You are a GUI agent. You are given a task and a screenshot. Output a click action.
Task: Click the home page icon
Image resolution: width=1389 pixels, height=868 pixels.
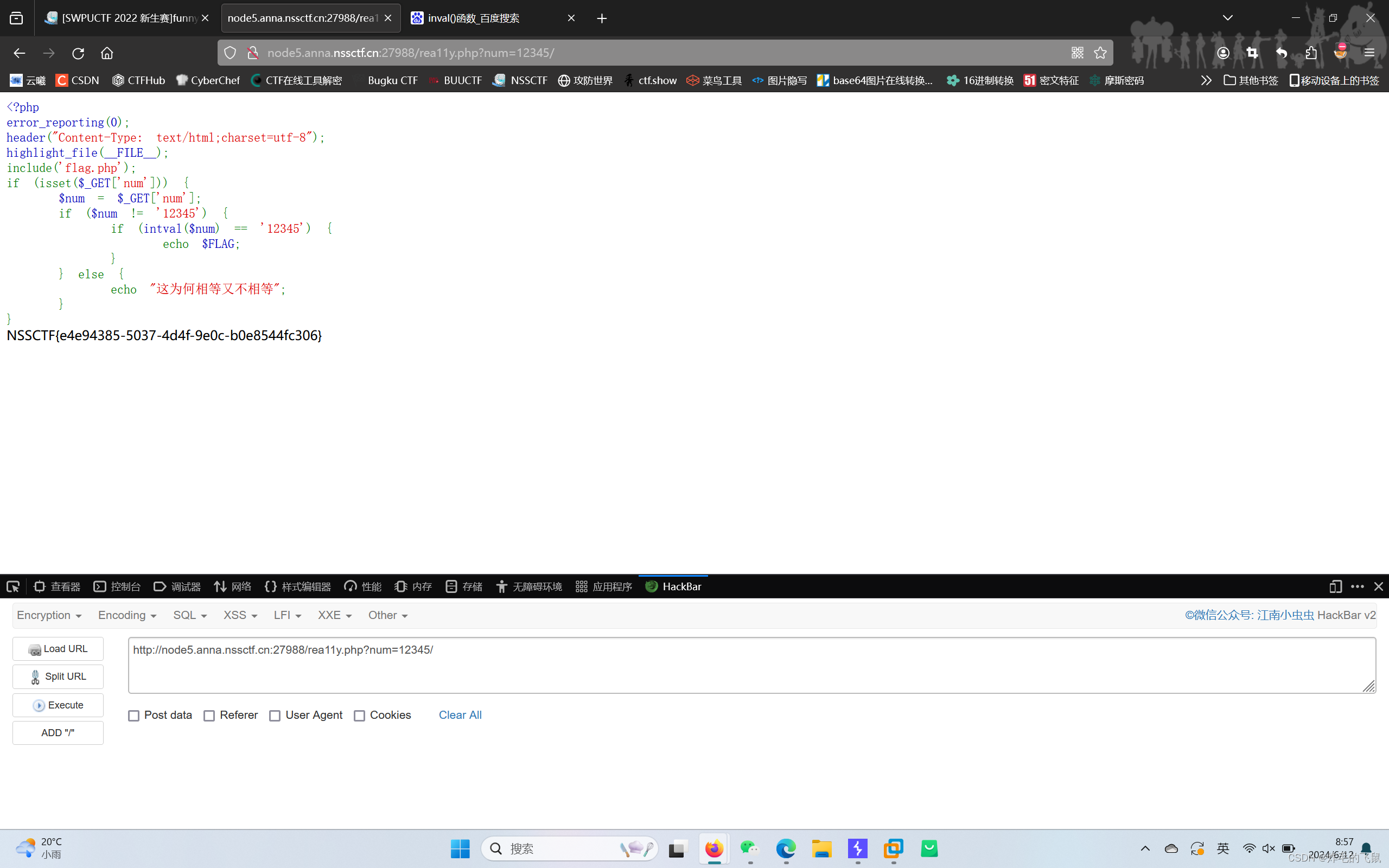[x=107, y=53]
